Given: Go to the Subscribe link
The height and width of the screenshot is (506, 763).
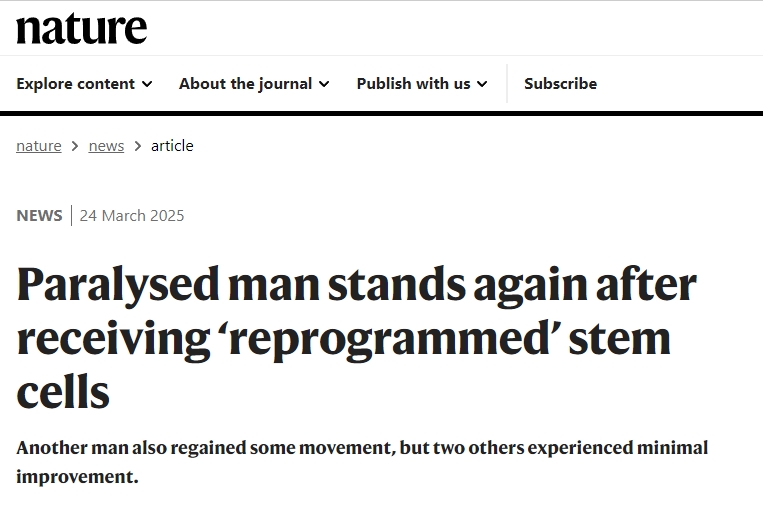Looking at the screenshot, I should (x=560, y=84).
